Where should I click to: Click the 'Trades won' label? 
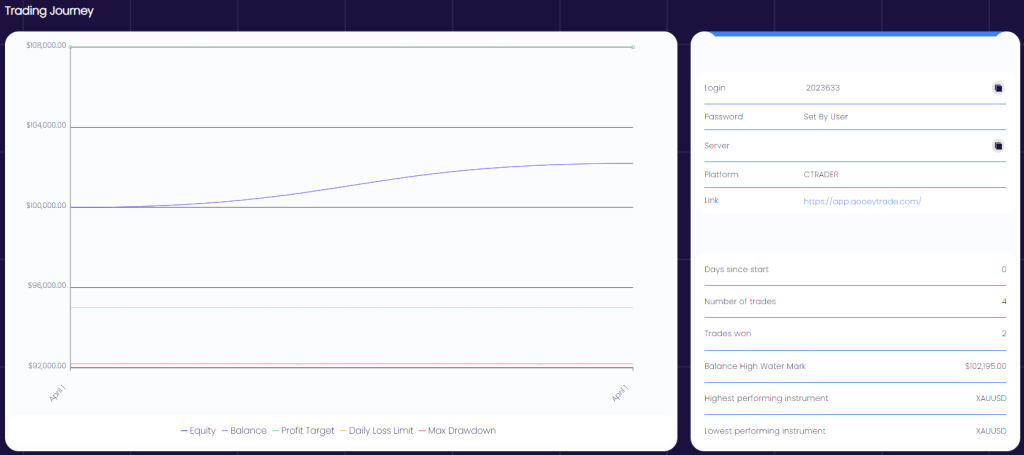(x=728, y=334)
